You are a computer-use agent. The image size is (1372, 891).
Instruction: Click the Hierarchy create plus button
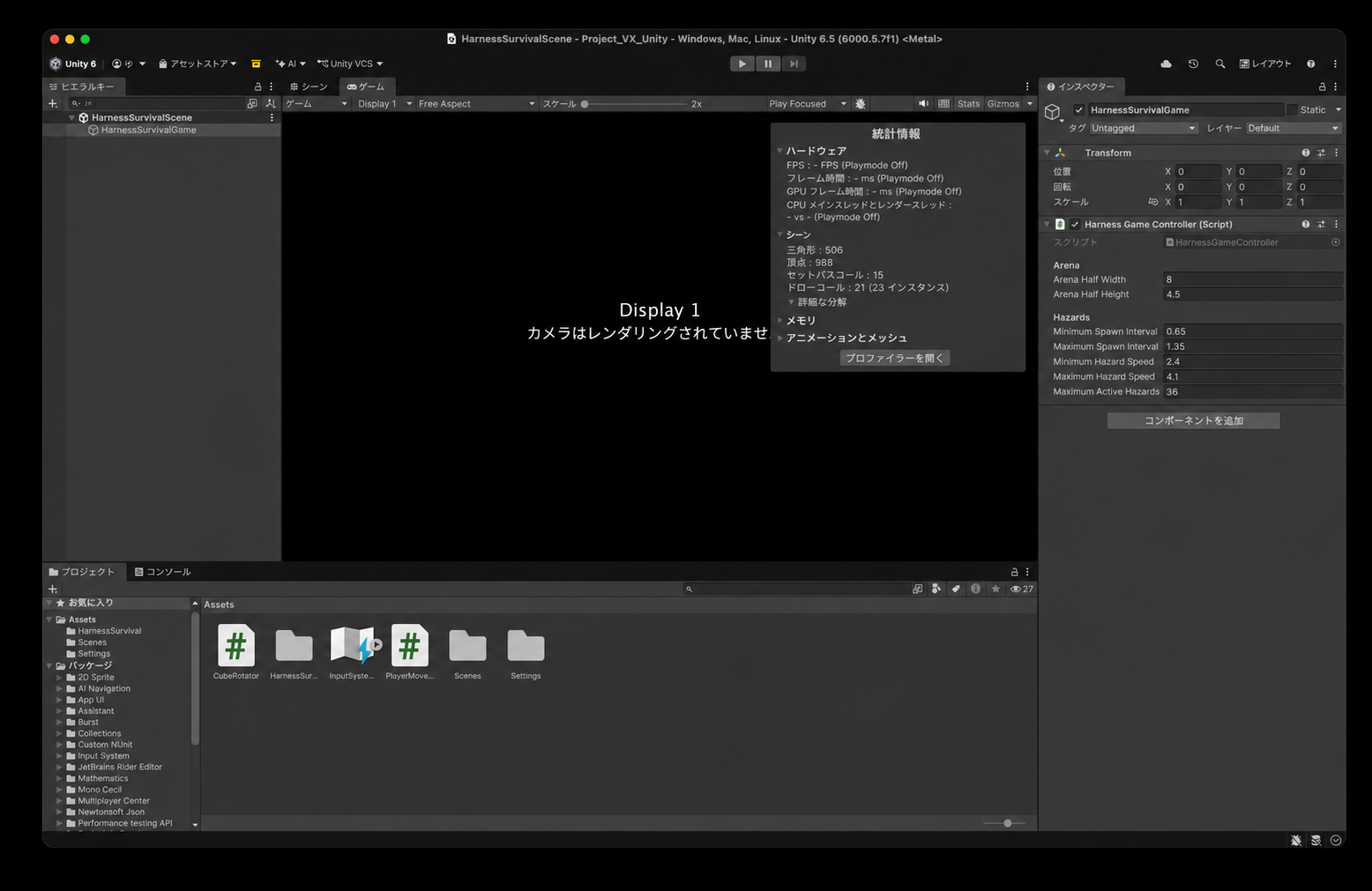[53, 103]
